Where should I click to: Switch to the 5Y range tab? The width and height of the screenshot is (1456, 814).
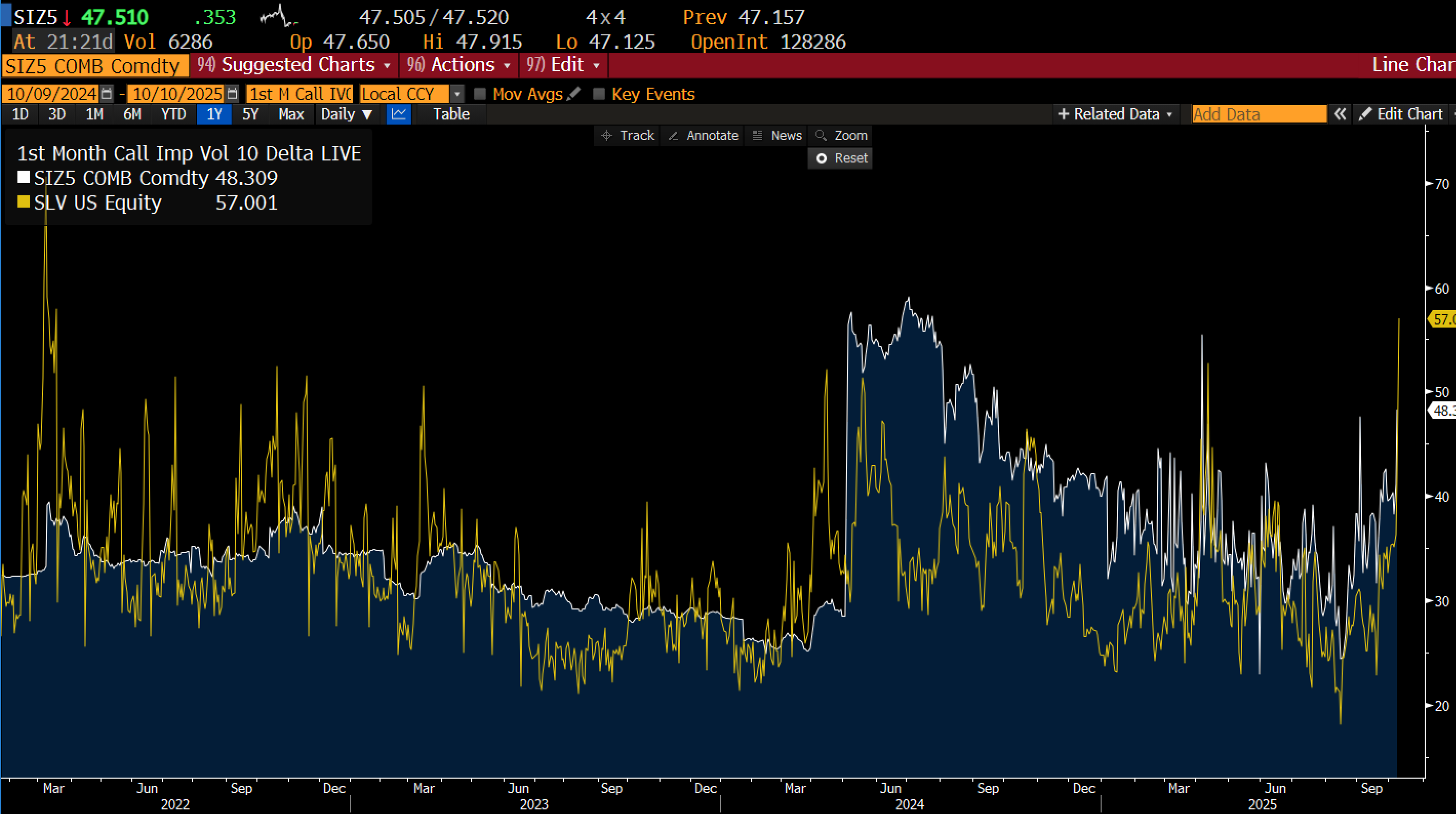(x=250, y=114)
